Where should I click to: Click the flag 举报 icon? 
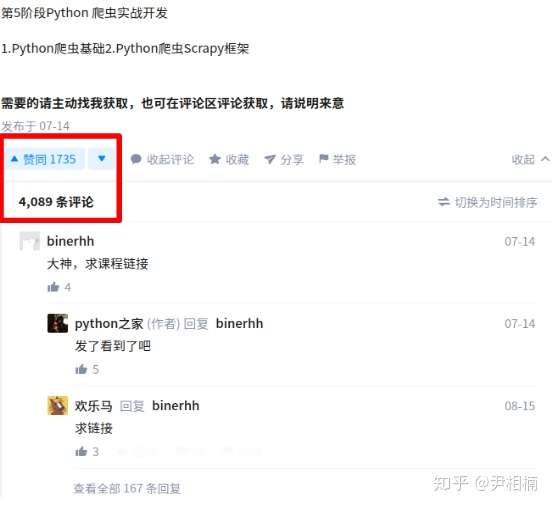324,159
